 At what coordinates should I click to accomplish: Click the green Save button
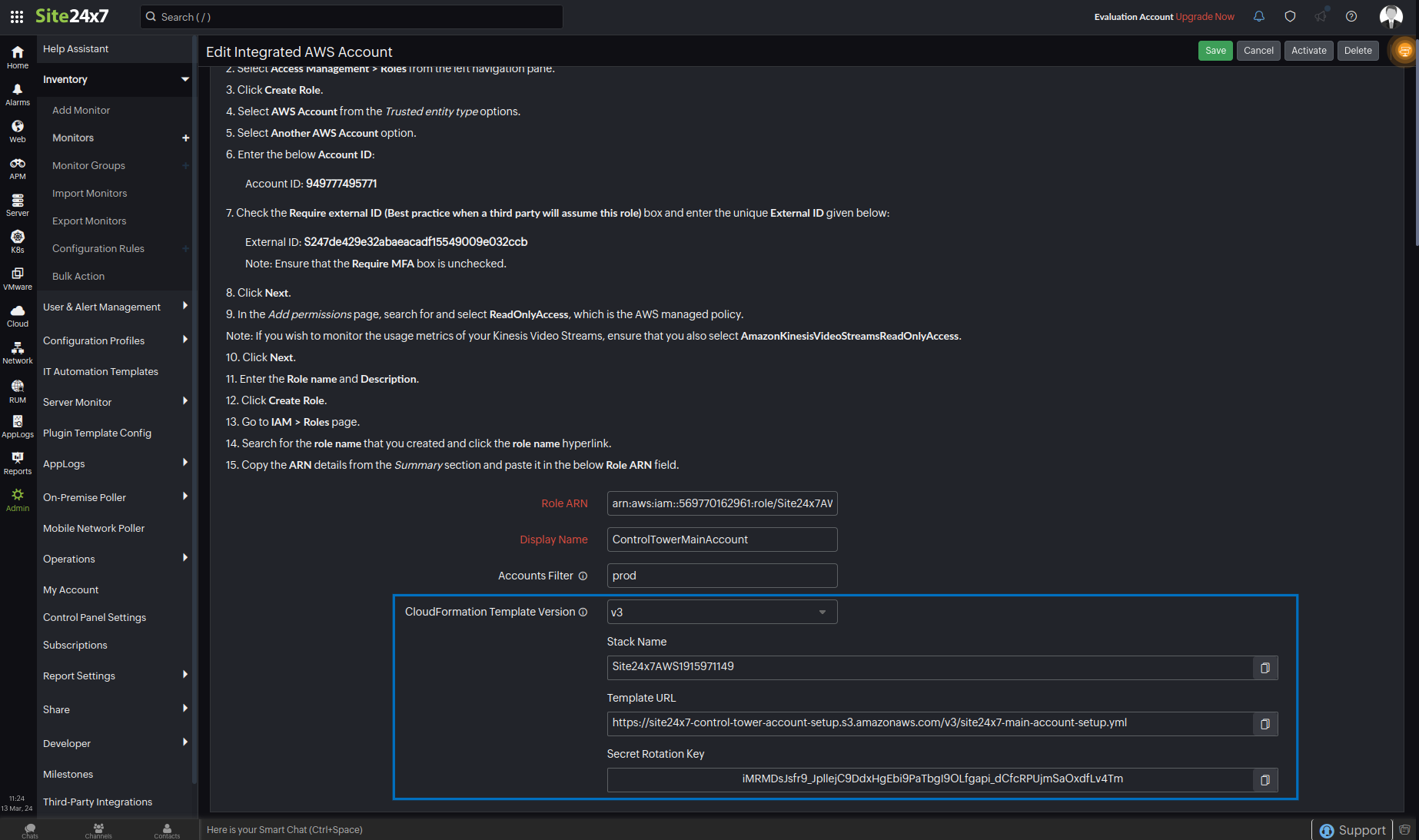pyautogui.click(x=1215, y=51)
